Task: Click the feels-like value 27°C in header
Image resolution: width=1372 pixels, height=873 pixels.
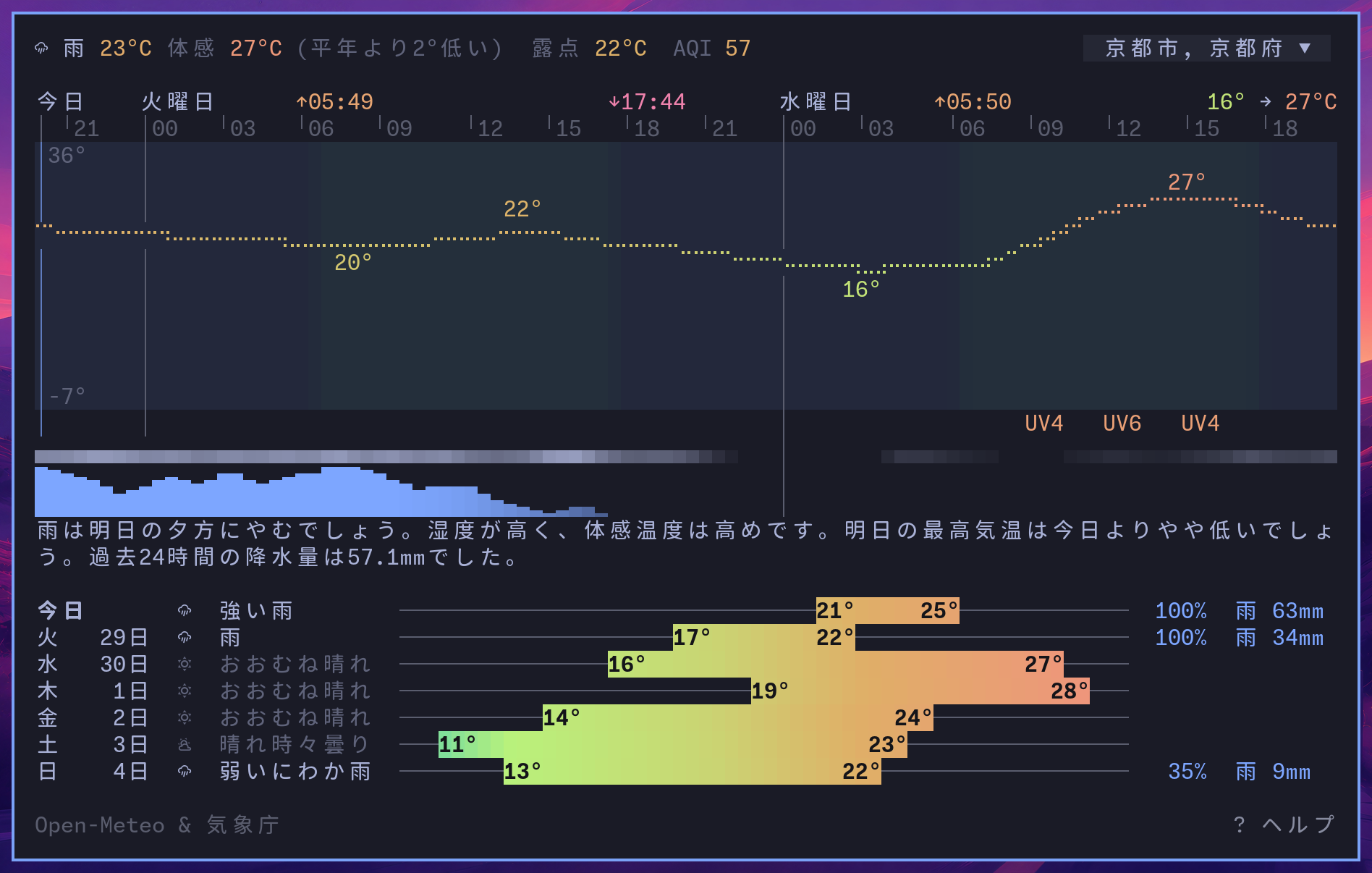Action: click(x=256, y=48)
